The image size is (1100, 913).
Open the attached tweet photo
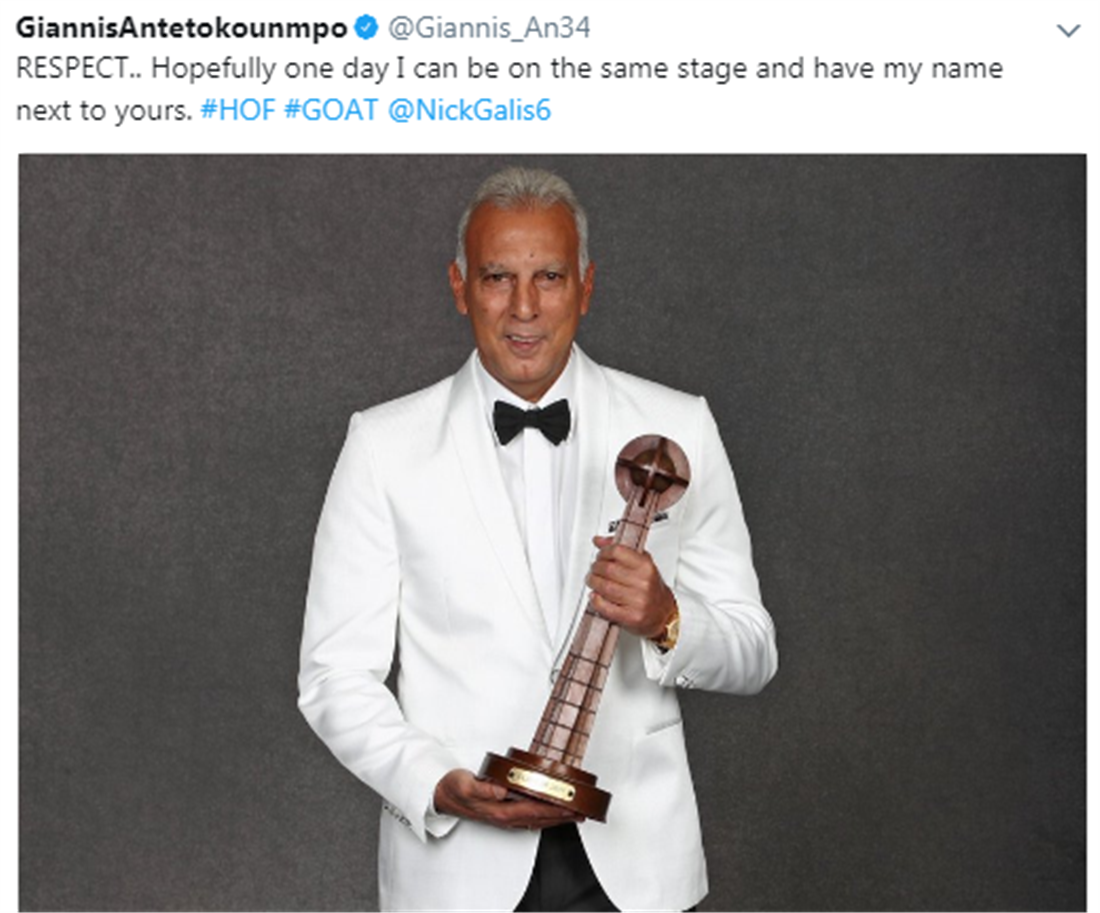[552, 533]
